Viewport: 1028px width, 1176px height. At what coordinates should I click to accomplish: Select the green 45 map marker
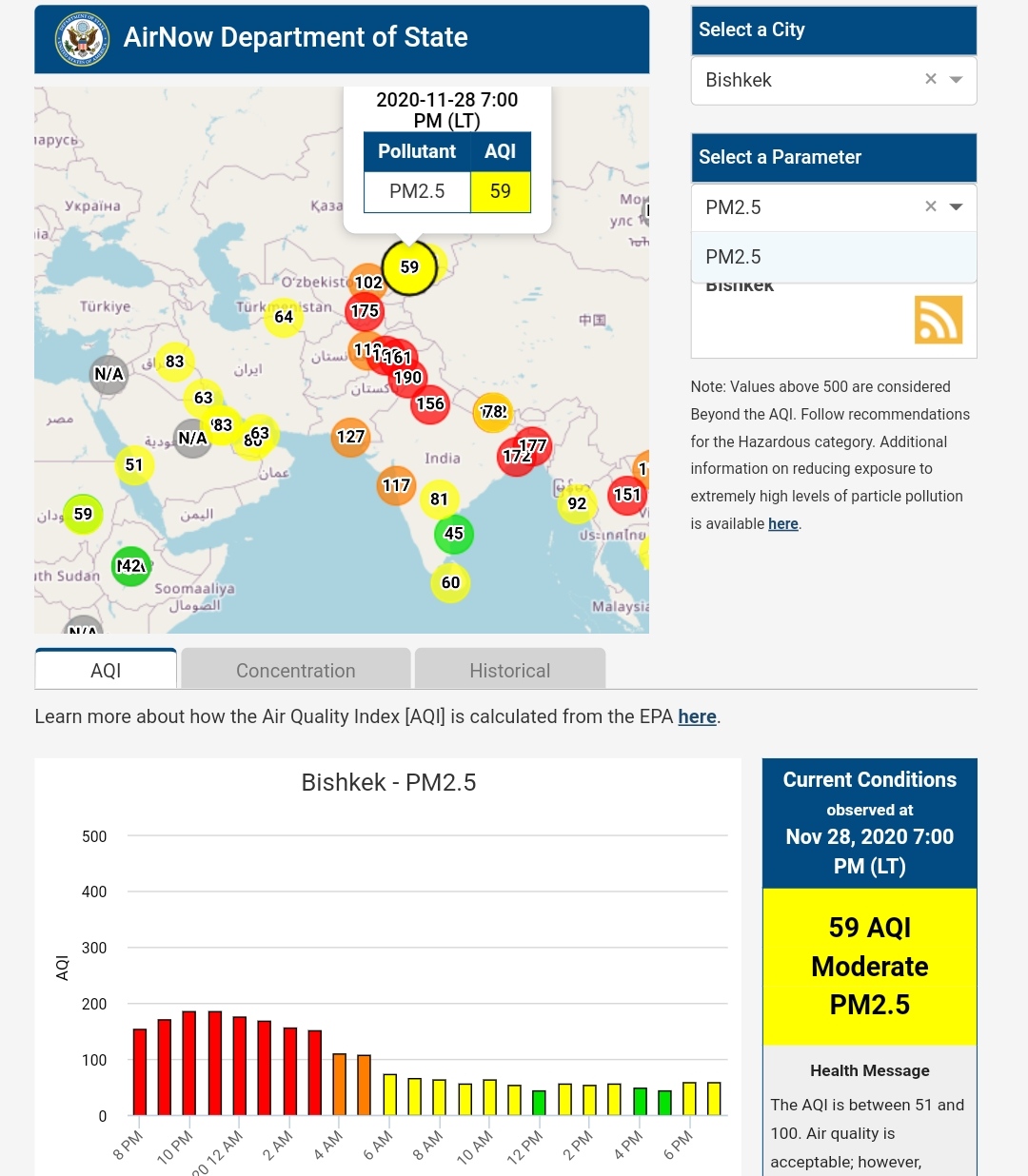[454, 534]
